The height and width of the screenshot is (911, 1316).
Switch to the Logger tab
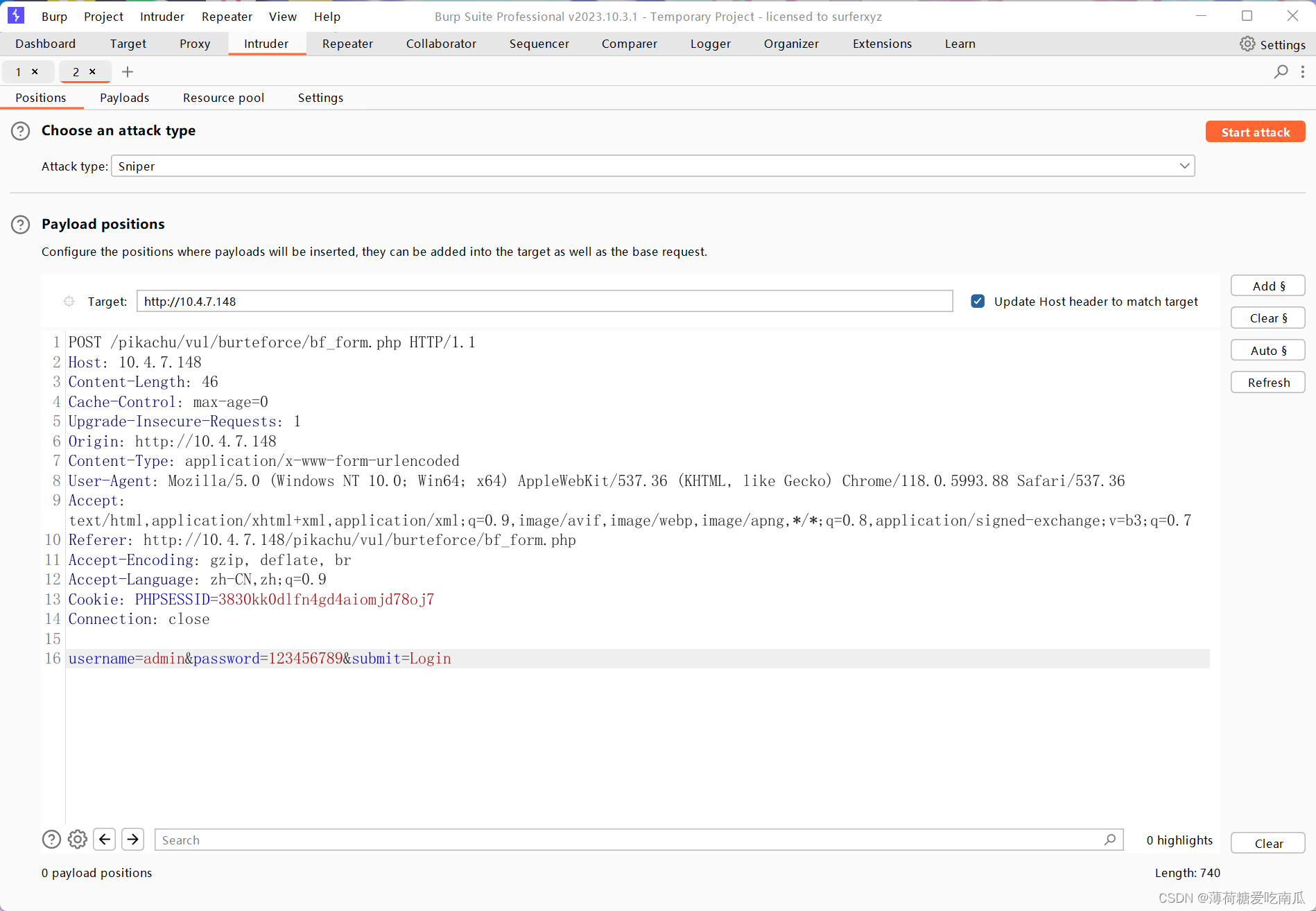pos(710,44)
